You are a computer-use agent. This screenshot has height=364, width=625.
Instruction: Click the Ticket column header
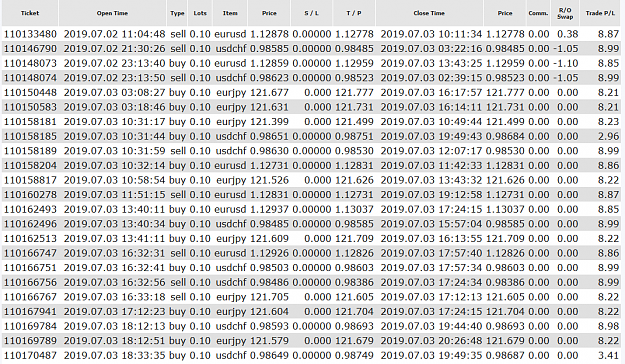[30, 13]
